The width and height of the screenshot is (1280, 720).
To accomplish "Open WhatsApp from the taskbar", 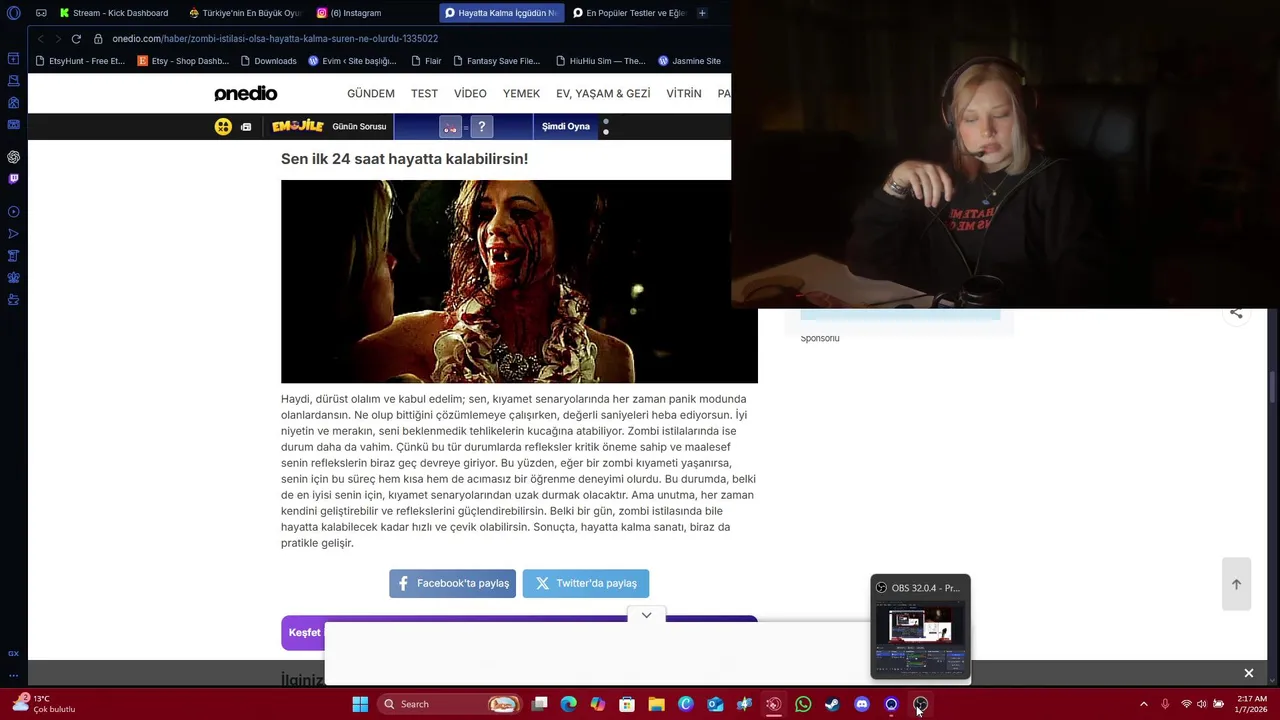I will tap(803, 704).
